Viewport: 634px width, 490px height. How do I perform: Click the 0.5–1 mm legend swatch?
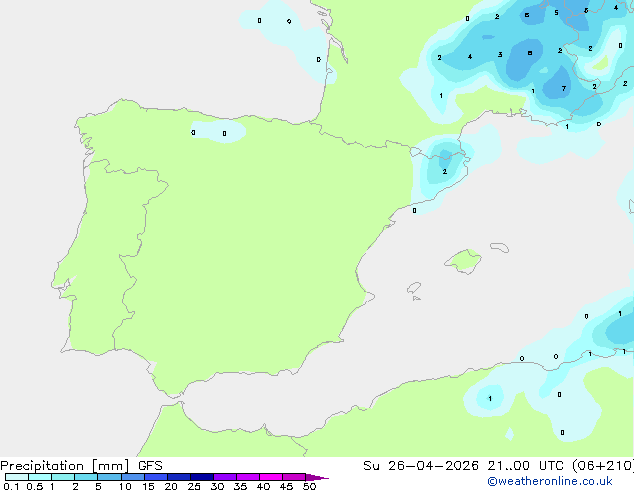click(40, 477)
